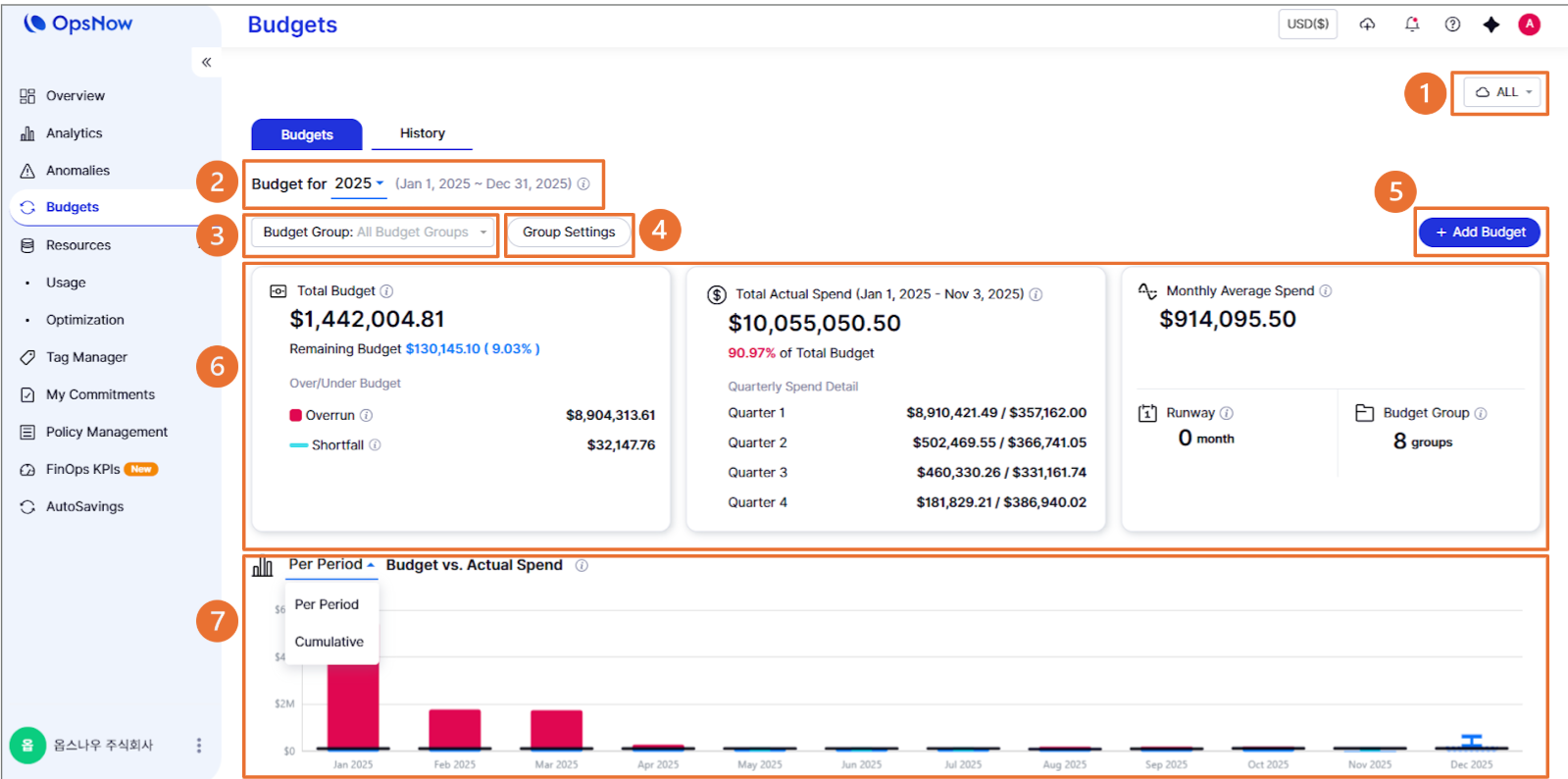Expand the budget year 2025 dropdown
Screen dimensions: 1568x779
358,183
